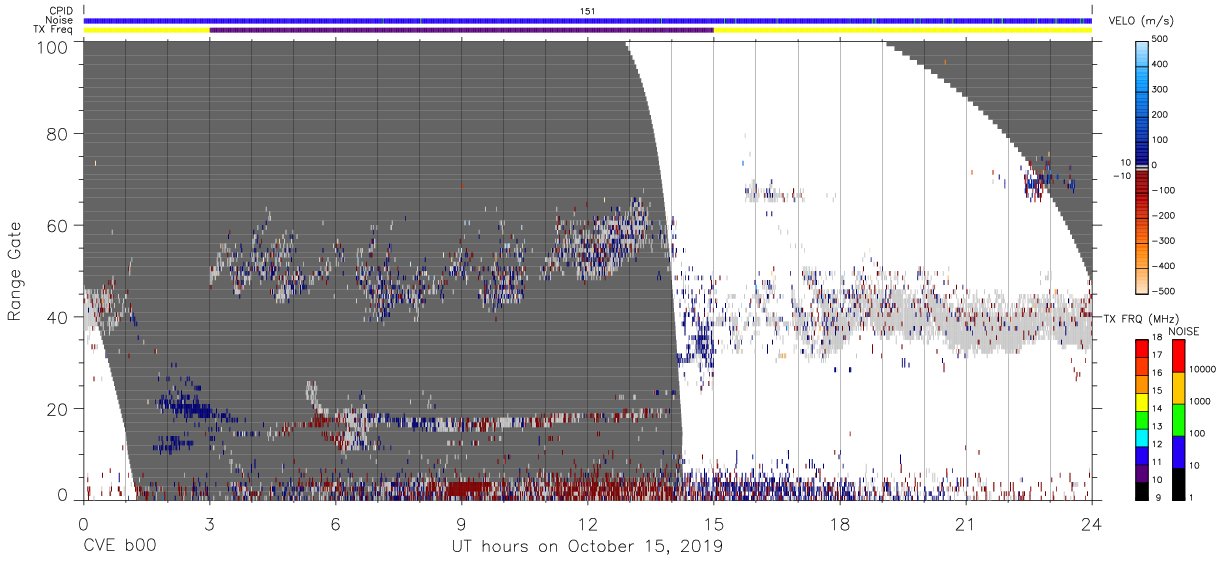Image resolution: width=1228 pixels, height=567 pixels.
Task: Click the VELO (m/s) colorbar title
Action: (x=1141, y=23)
